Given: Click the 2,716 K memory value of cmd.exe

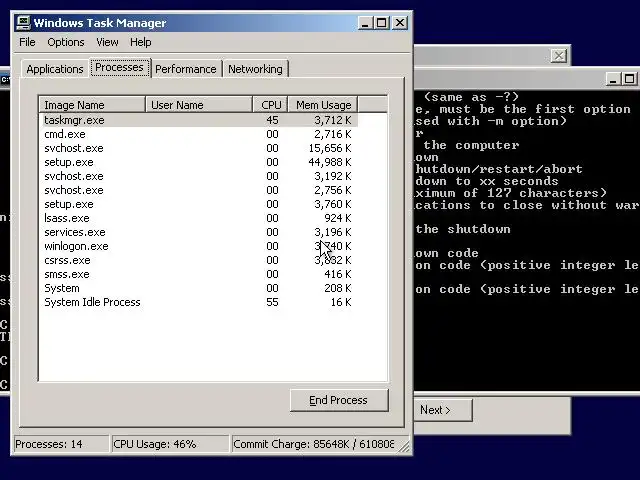Looking at the screenshot, I should 333,134.
